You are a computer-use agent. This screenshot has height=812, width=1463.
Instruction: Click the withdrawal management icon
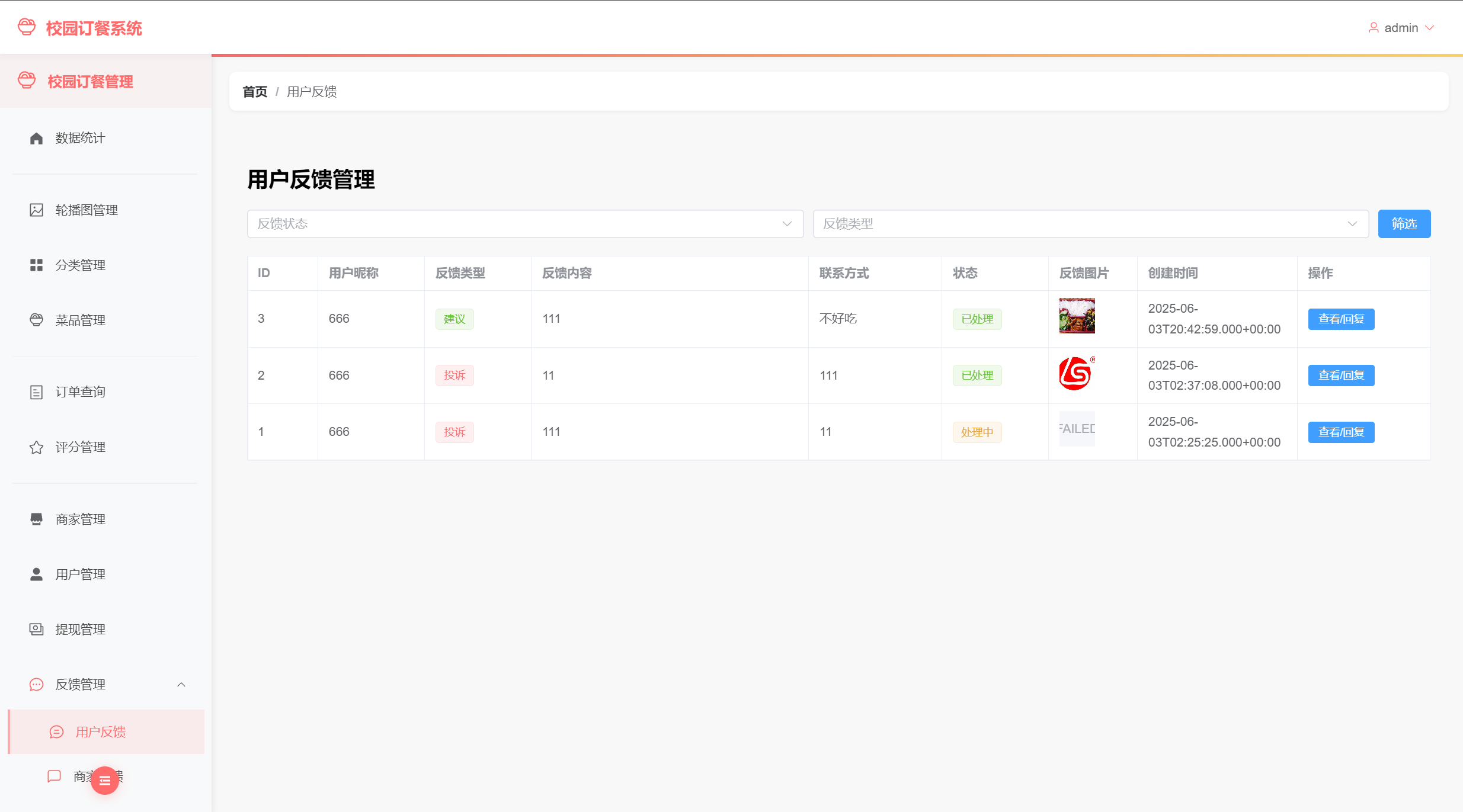tap(36, 630)
